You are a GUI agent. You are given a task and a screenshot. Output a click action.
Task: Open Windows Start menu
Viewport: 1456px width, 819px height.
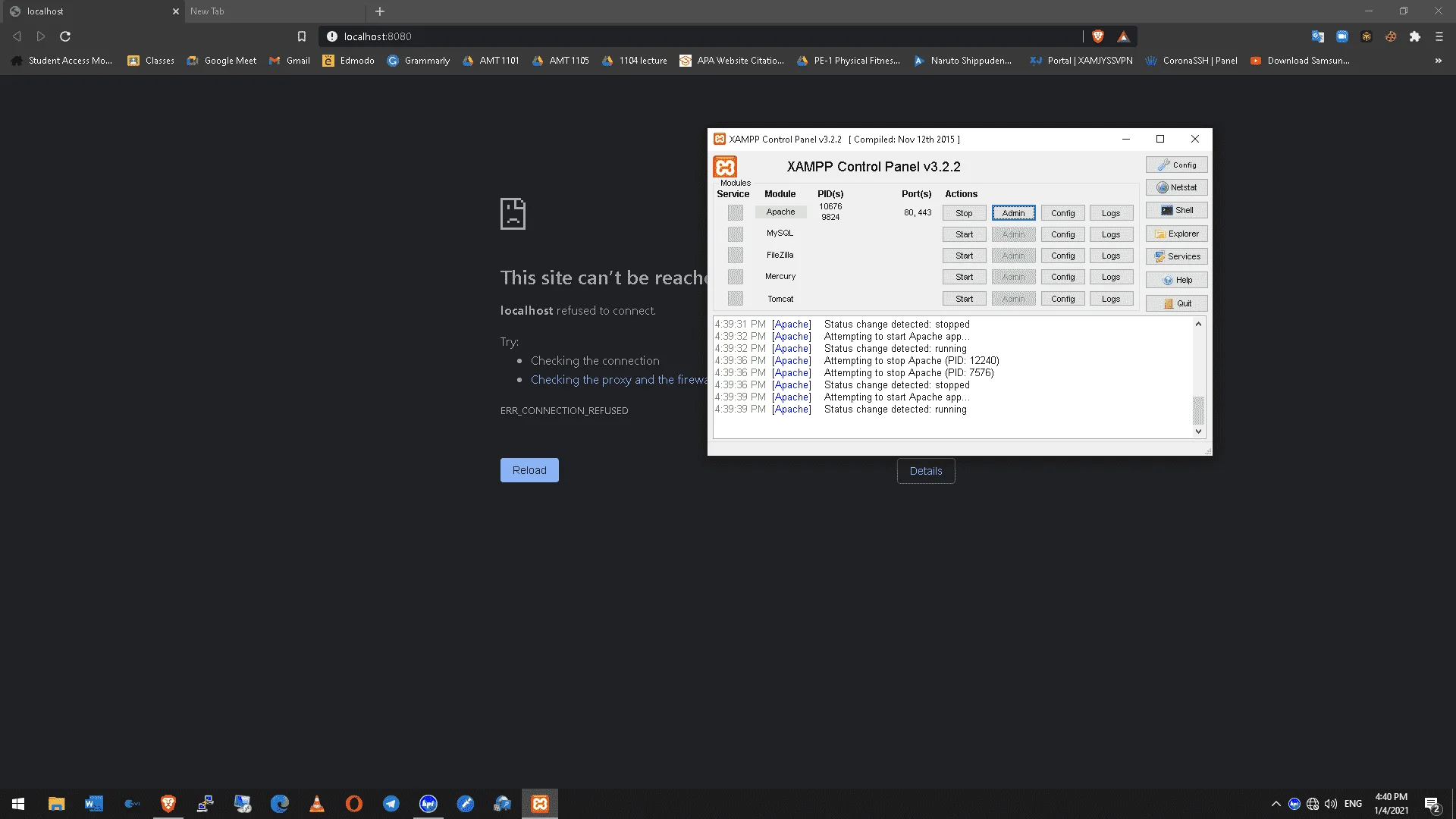[x=18, y=804]
